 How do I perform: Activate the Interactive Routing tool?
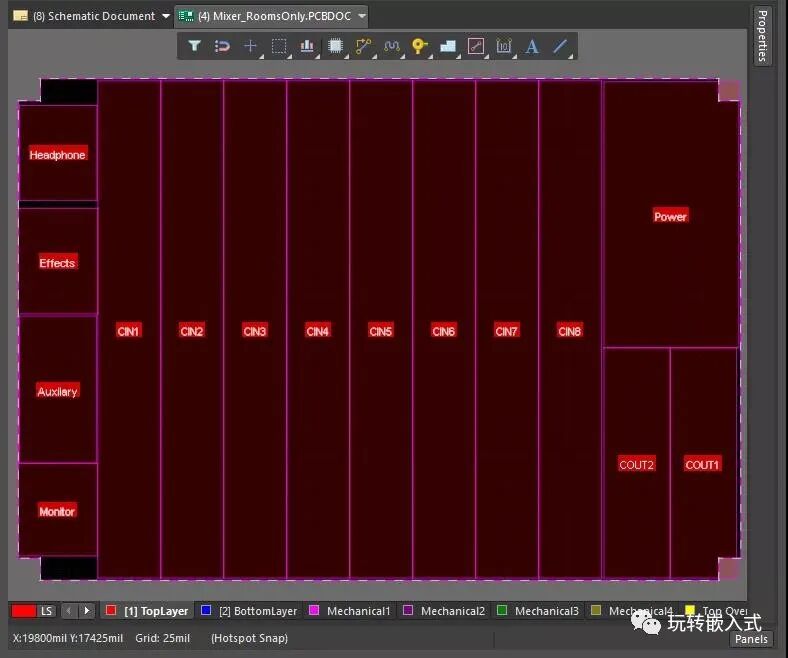pos(363,46)
